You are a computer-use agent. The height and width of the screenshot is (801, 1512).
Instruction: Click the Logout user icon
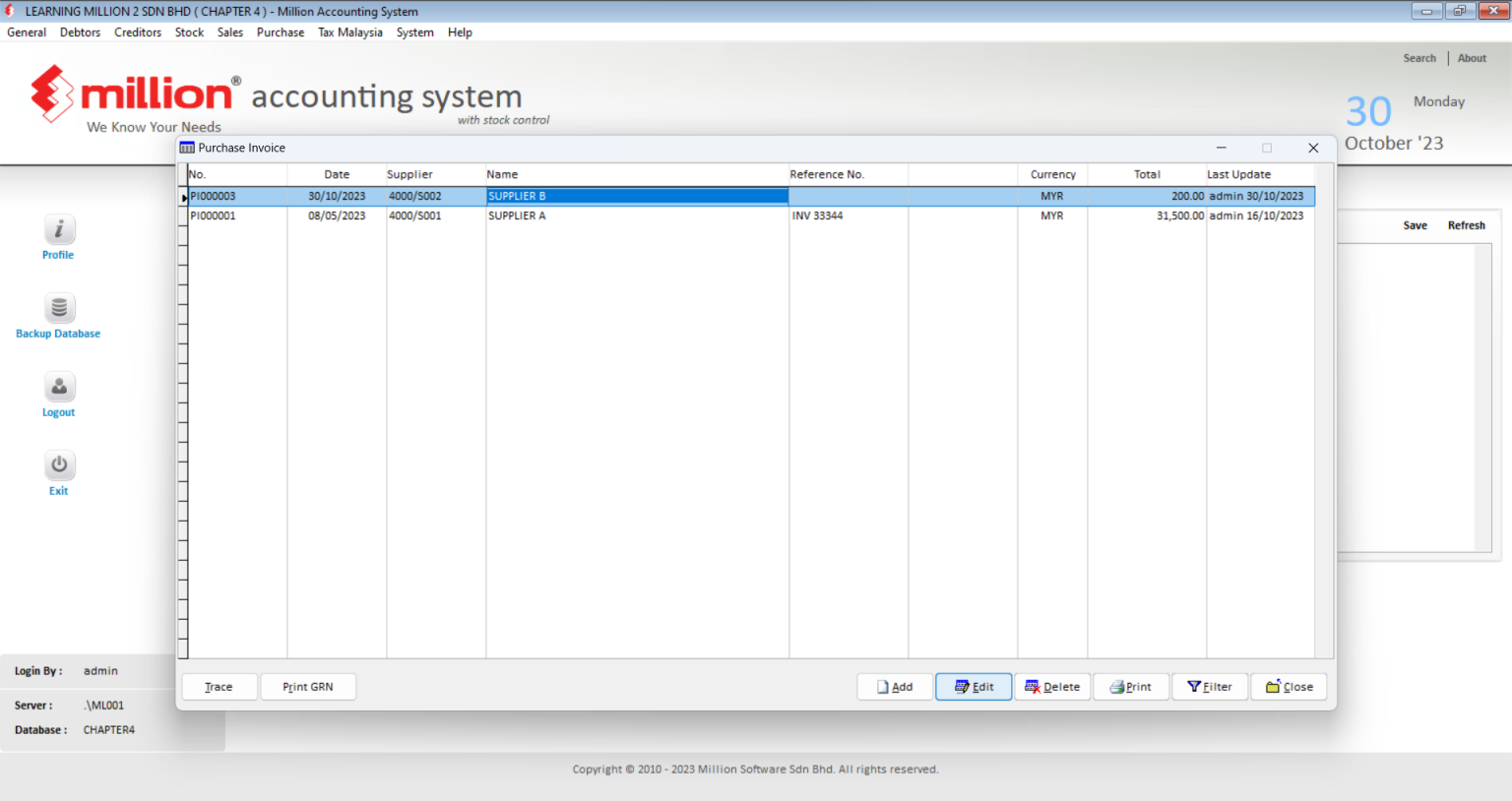(x=59, y=387)
